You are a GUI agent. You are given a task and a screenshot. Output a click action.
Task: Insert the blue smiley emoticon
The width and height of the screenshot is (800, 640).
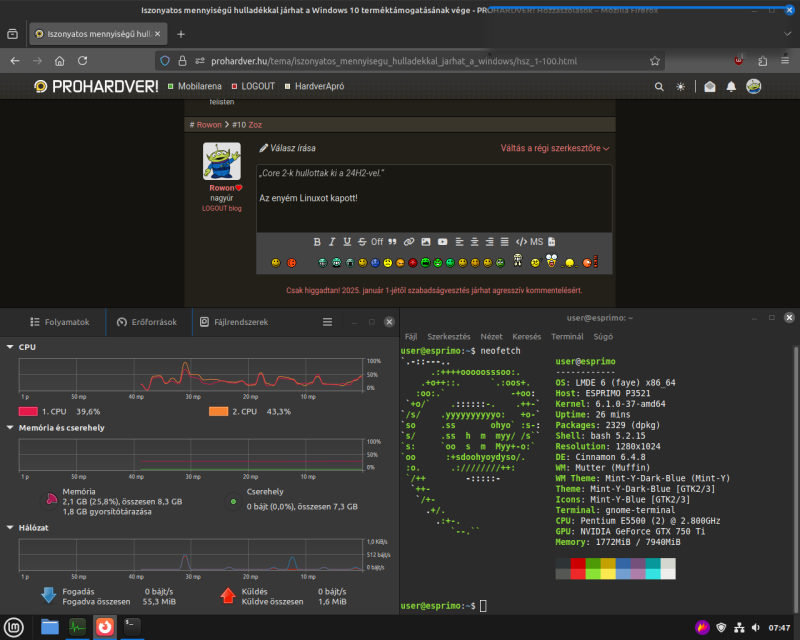375,263
